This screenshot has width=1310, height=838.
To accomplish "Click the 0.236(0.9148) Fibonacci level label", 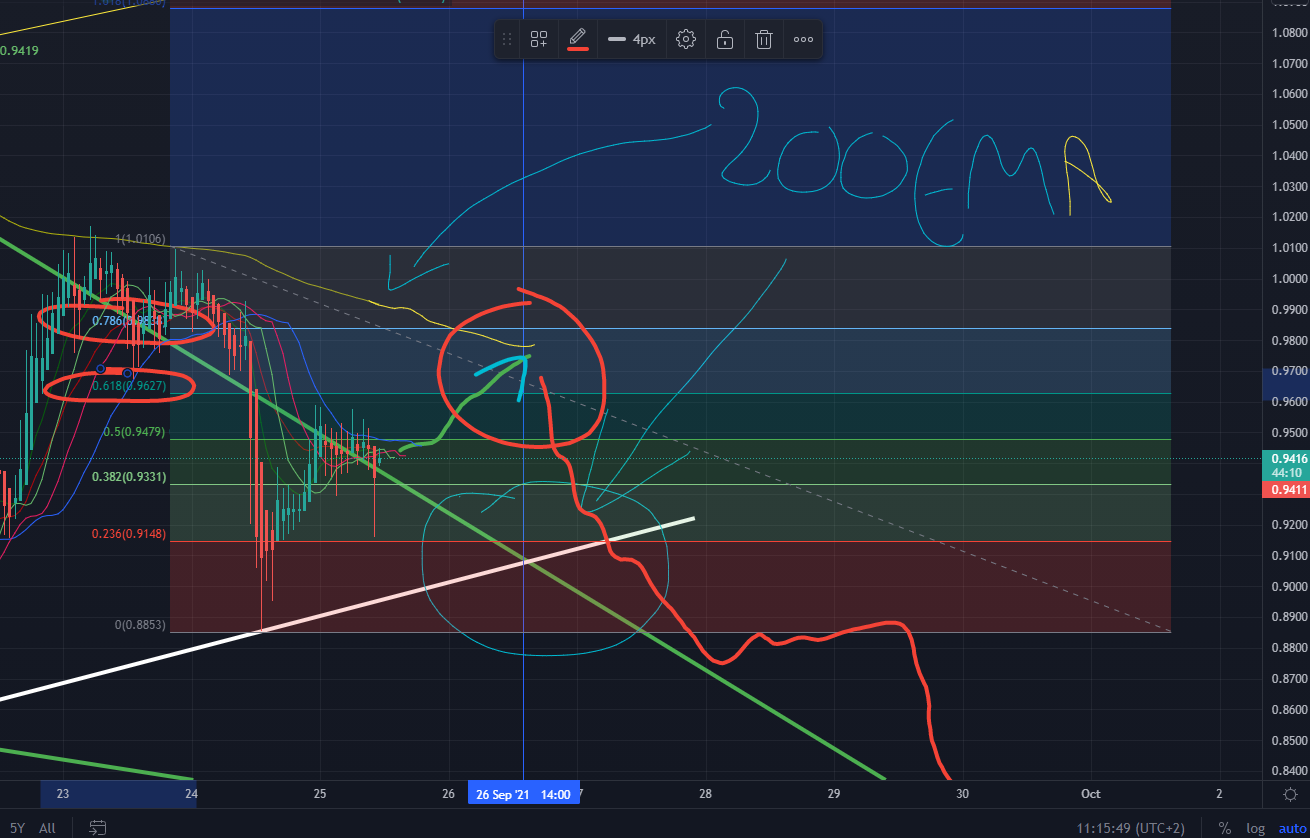I will coord(128,534).
